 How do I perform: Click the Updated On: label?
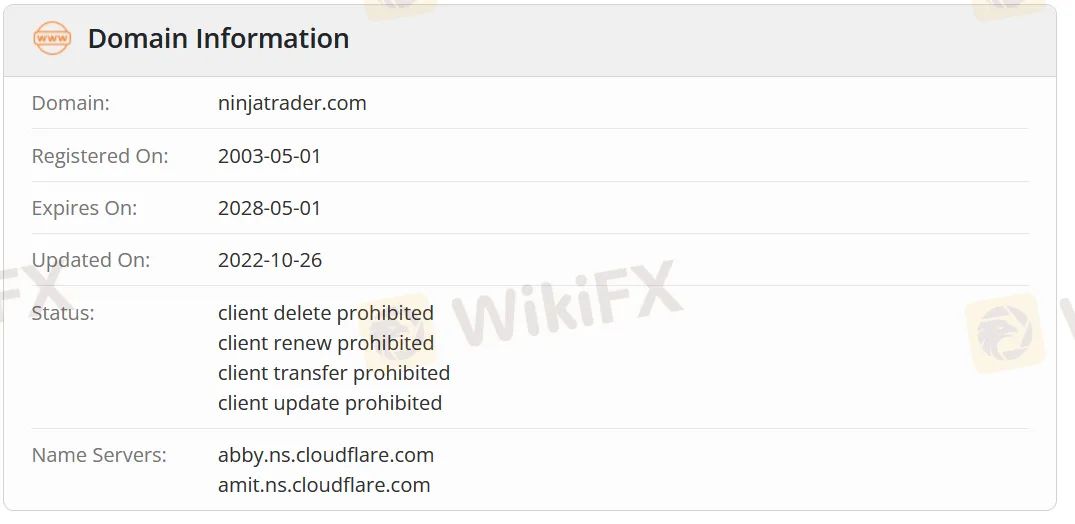pos(90,260)
